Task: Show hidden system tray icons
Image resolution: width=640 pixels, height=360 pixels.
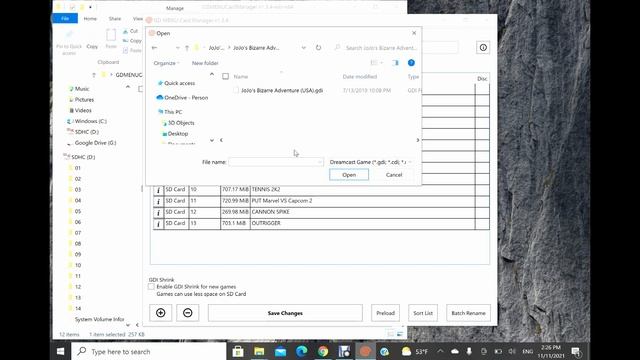Action: [440, 351]
